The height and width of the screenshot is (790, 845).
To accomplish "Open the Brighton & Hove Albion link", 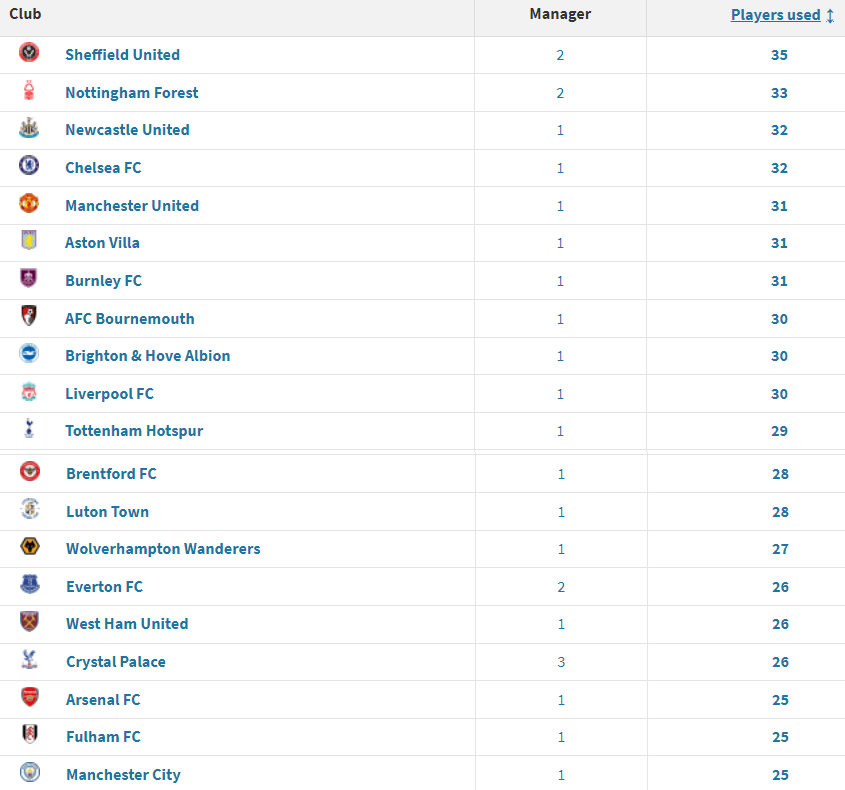I will click(147, 356).
